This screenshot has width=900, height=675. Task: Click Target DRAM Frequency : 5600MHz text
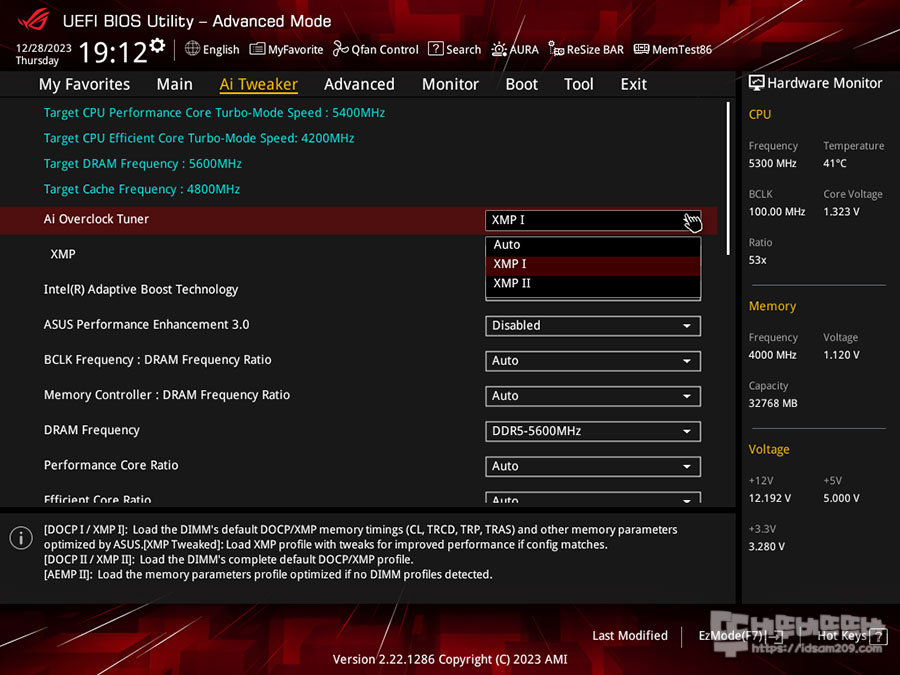(x=142, y=164)
